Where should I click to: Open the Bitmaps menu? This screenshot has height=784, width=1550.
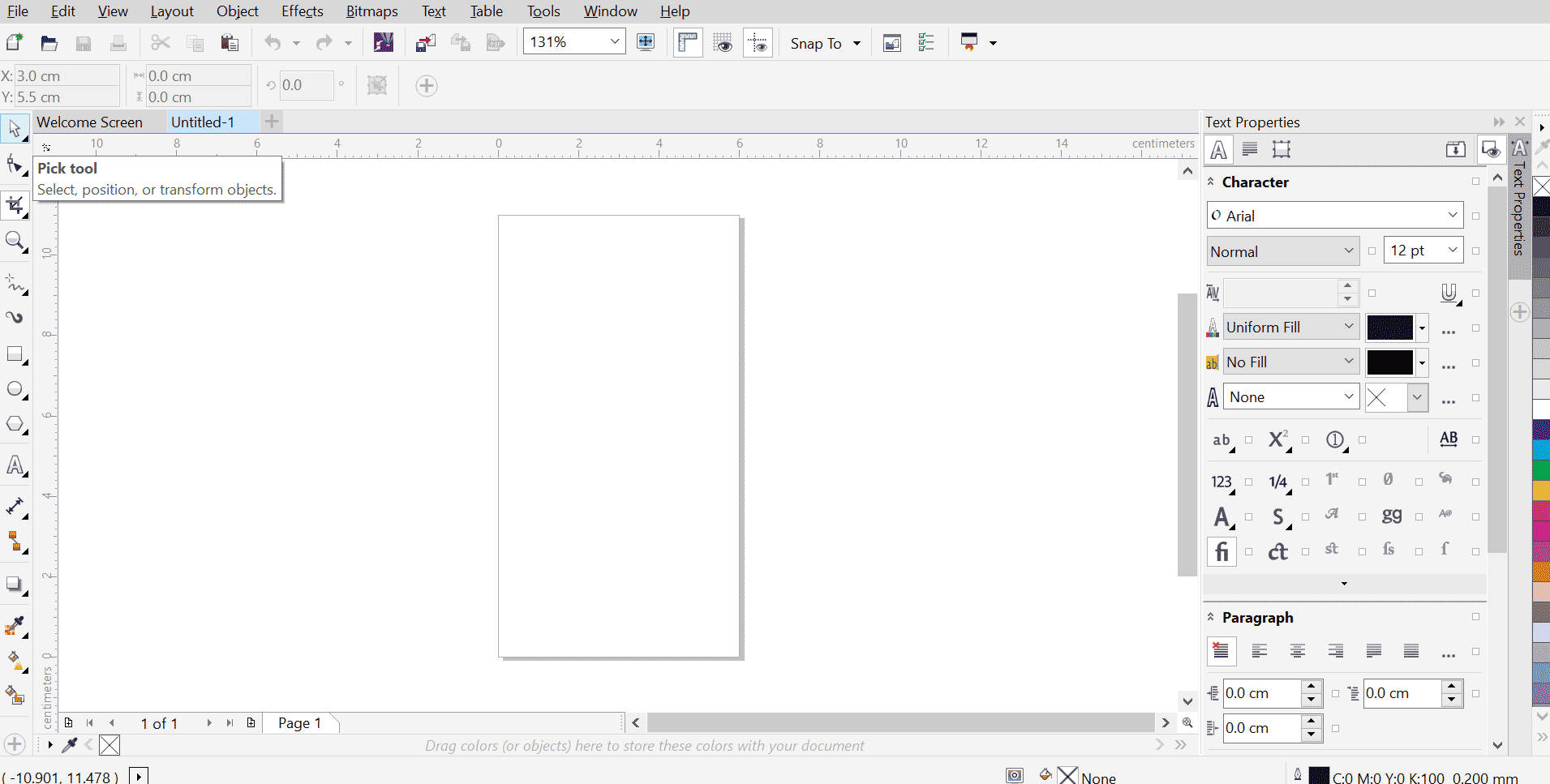(x=371, y=11)
